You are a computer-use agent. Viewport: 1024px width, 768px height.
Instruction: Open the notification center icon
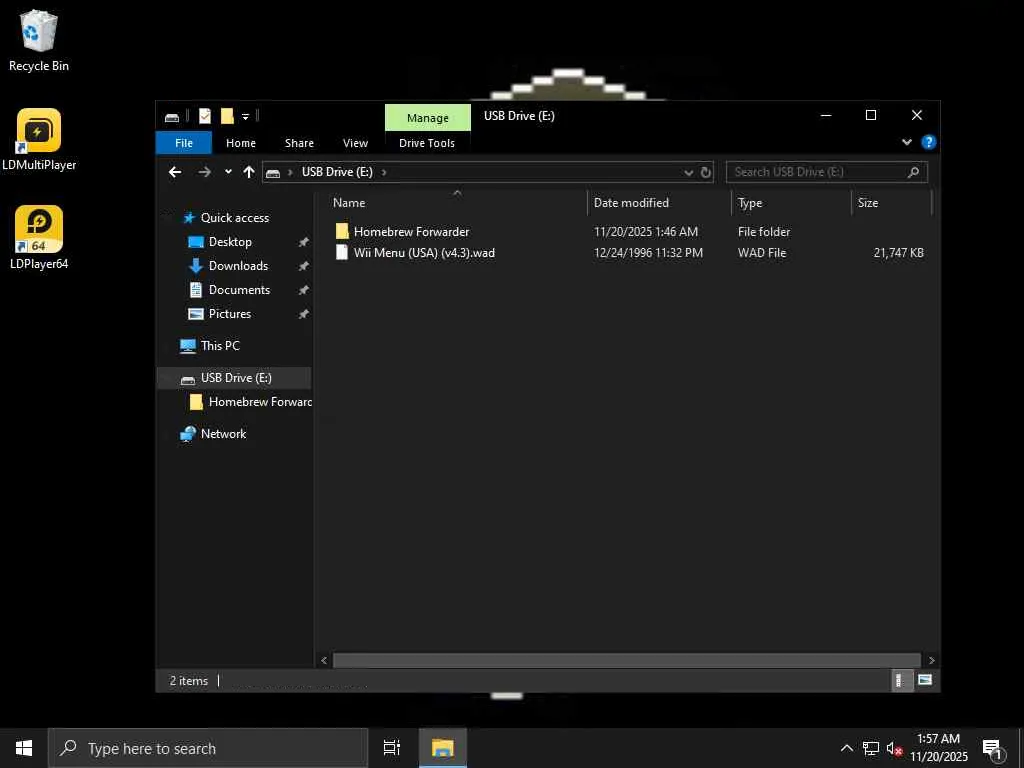[x=993, y=749]
